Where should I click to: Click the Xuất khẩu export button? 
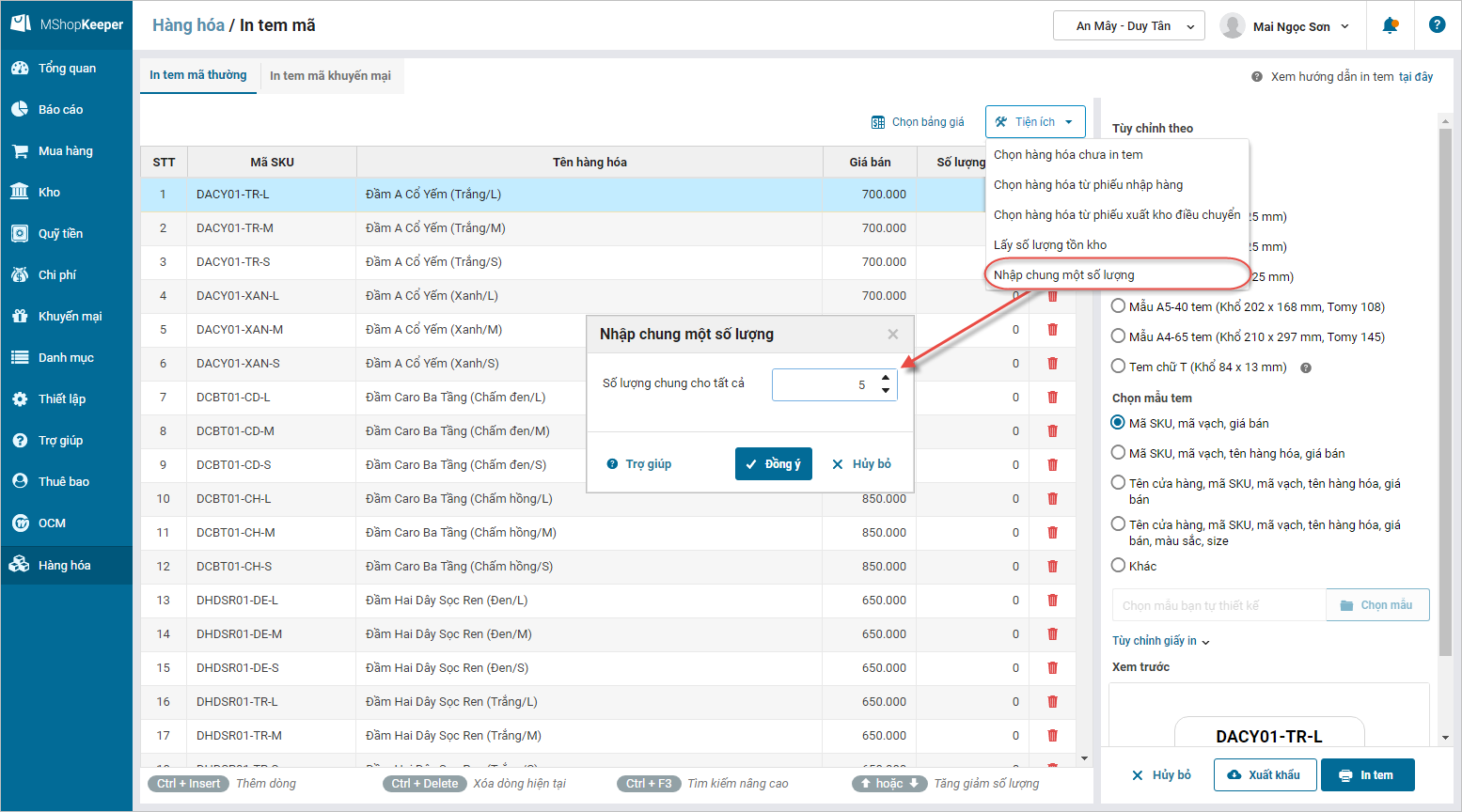(1264, 775)
